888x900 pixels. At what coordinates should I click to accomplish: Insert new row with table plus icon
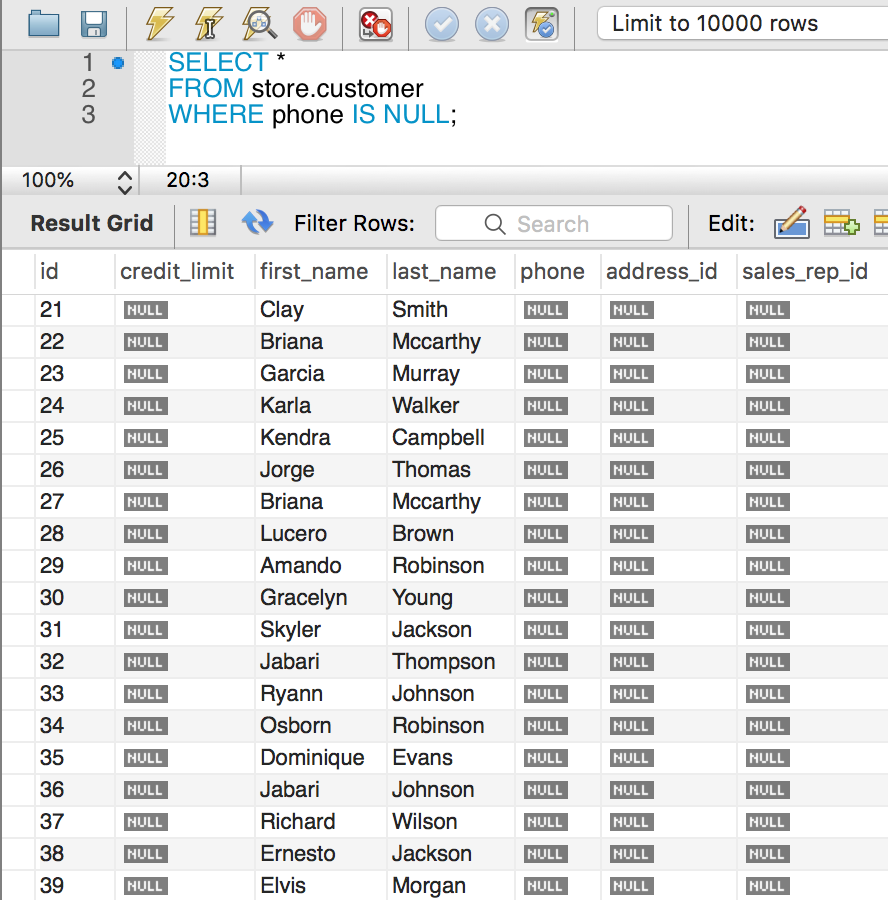841,223
